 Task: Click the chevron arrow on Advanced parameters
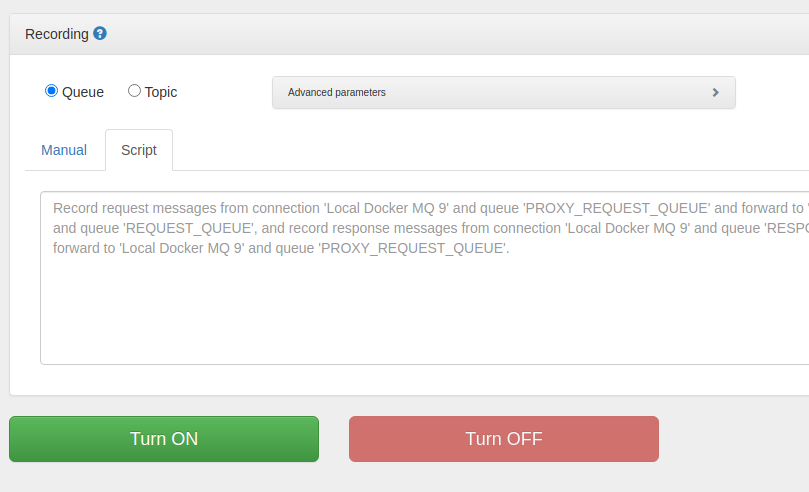pos(715,92)
